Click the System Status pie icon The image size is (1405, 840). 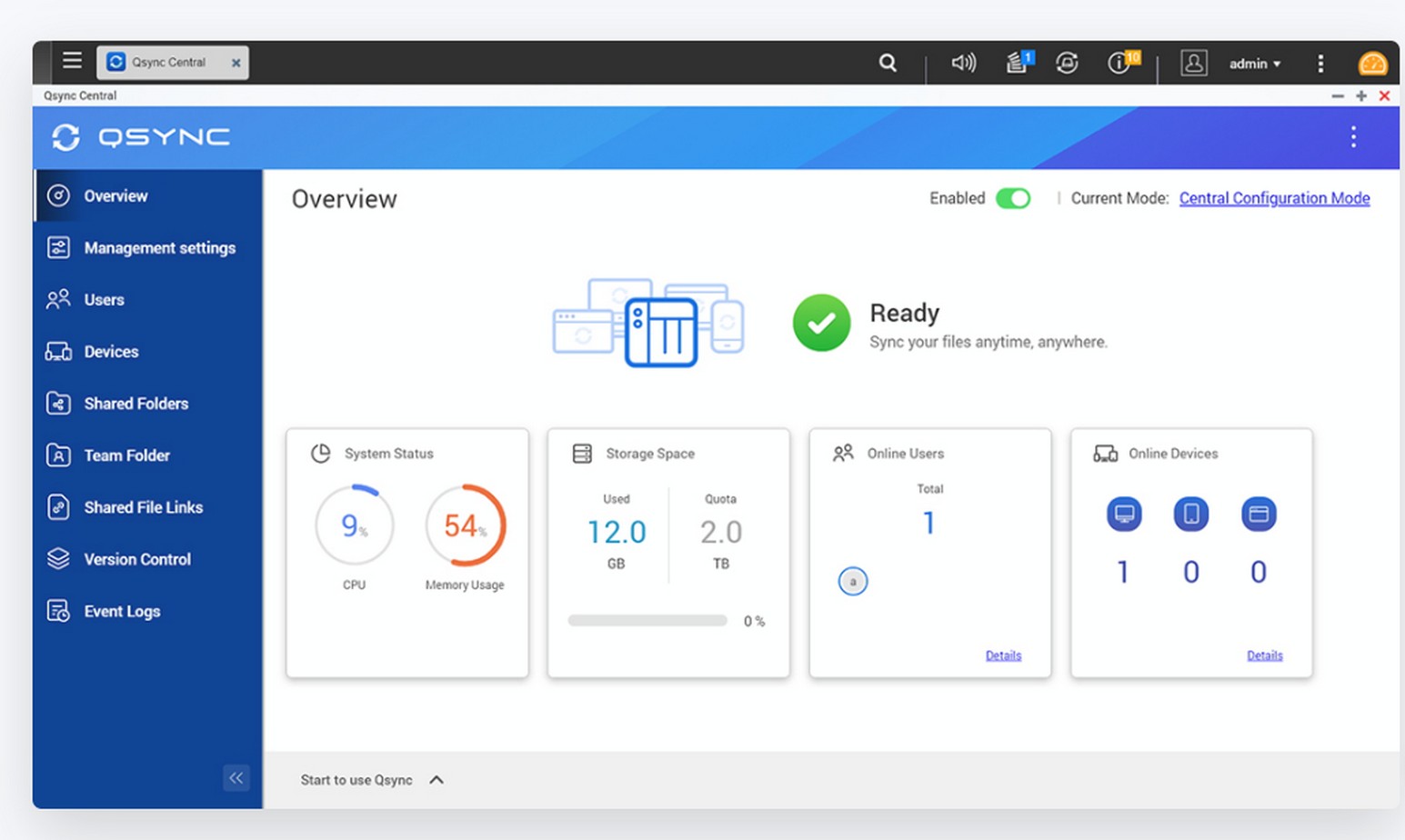pyautogui.click(x=320, y=453)
